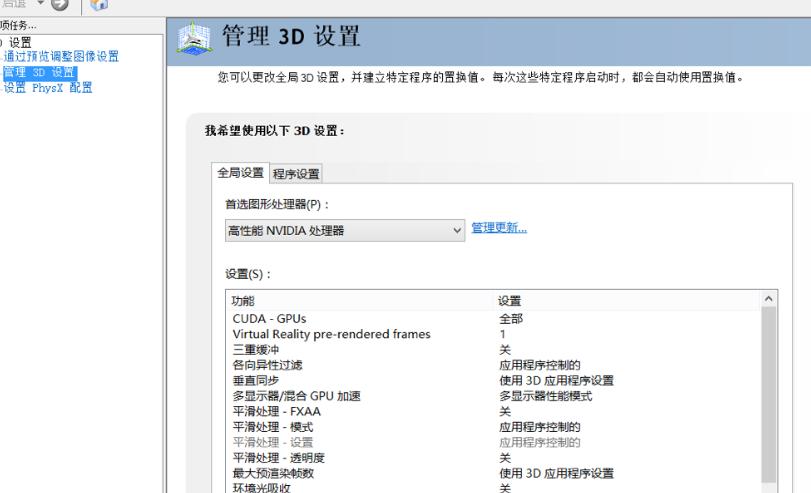Select the 最大预渲染帧数 row
Screen dimensions: 811x493
pos(493,473)
